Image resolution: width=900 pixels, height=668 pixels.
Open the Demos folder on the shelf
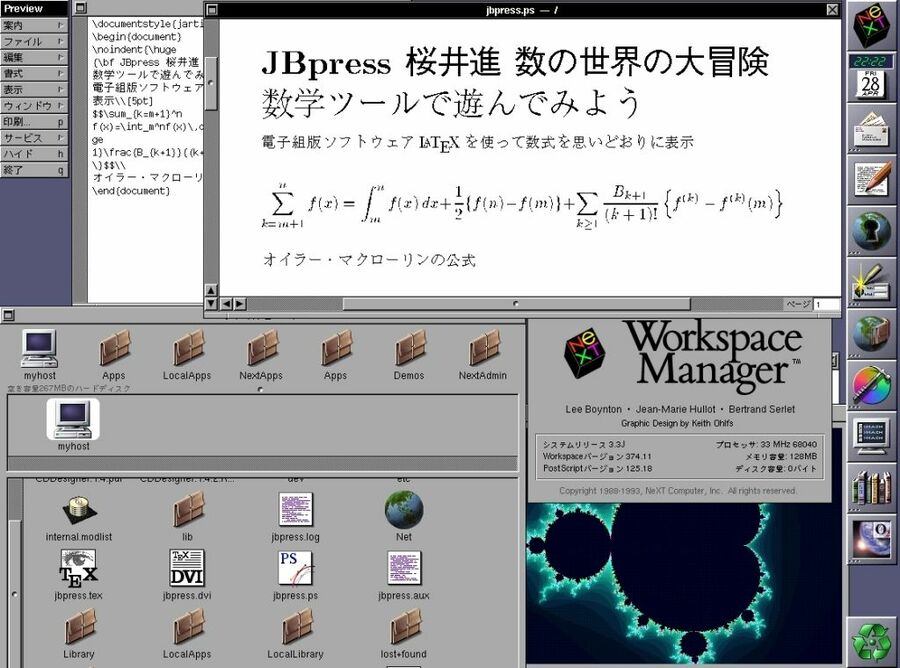tap(409, 349)
